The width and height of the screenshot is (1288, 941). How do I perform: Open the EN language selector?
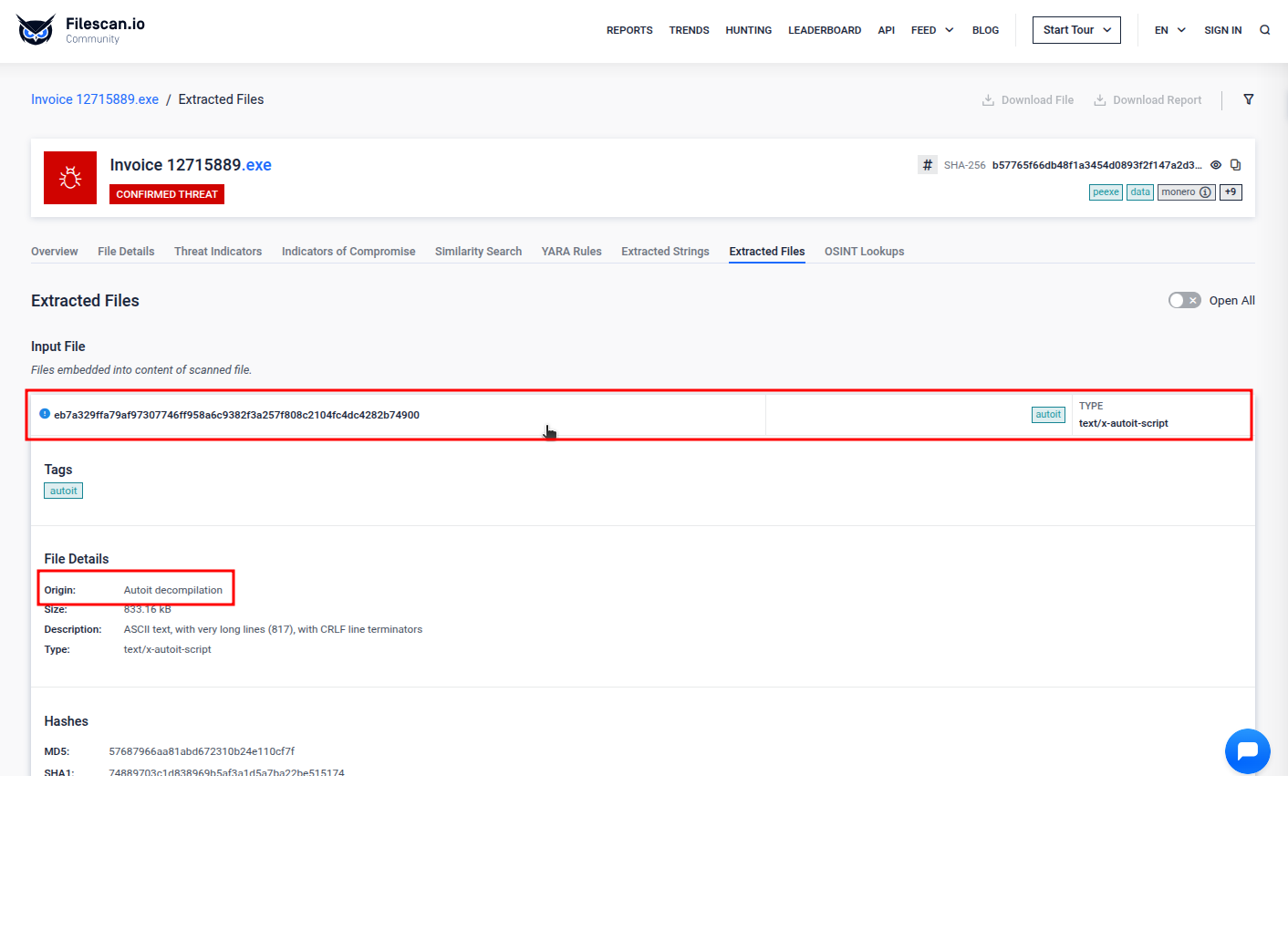[x=1169, y=30]
